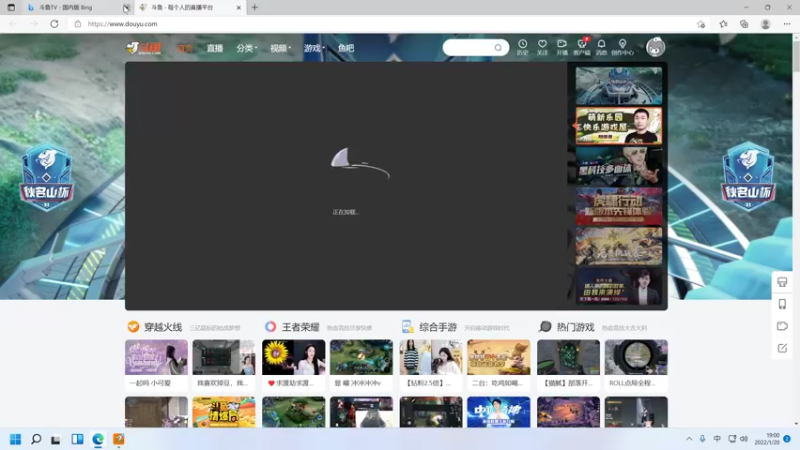Open the 消息 notification bell
Screen dimensions: 800x450
pyautogui.click(x=602, y=47)
